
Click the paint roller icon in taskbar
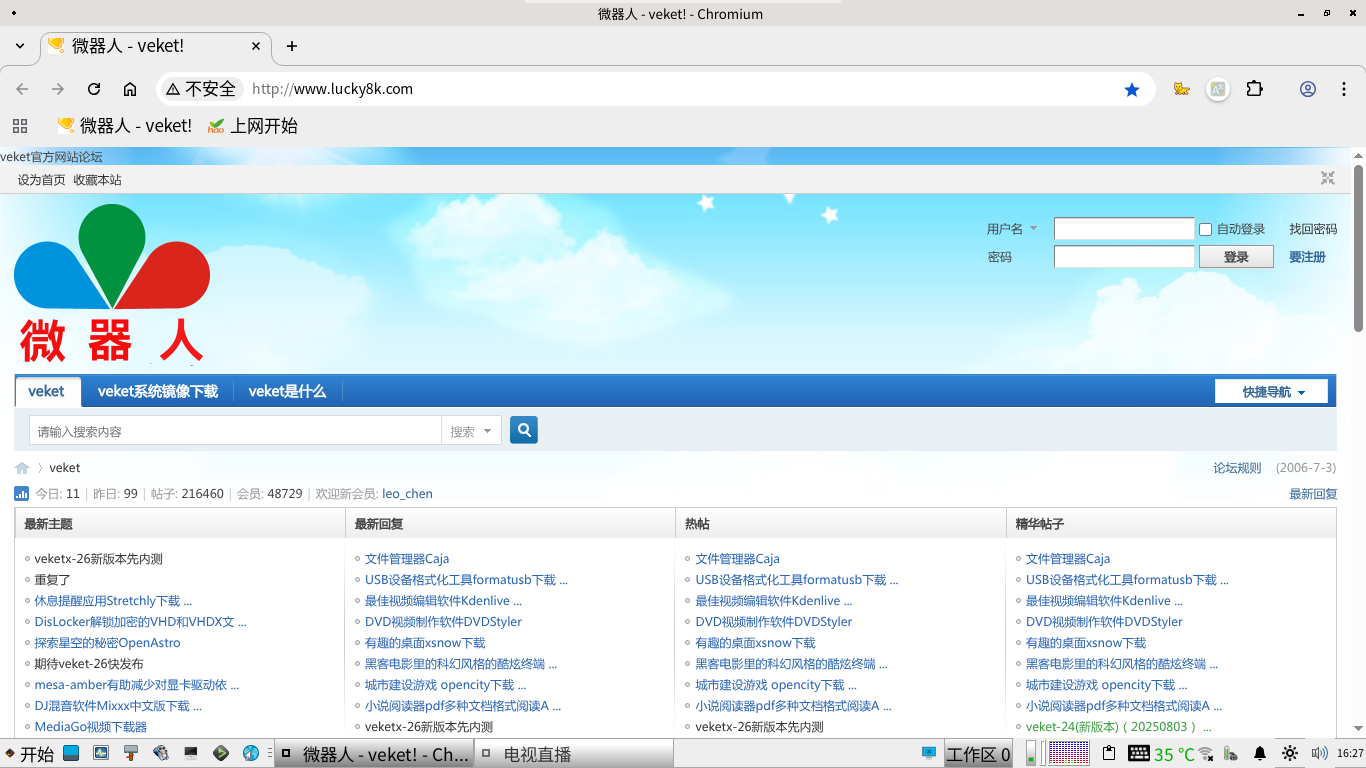pyautogui.click(x=131, y=753)
